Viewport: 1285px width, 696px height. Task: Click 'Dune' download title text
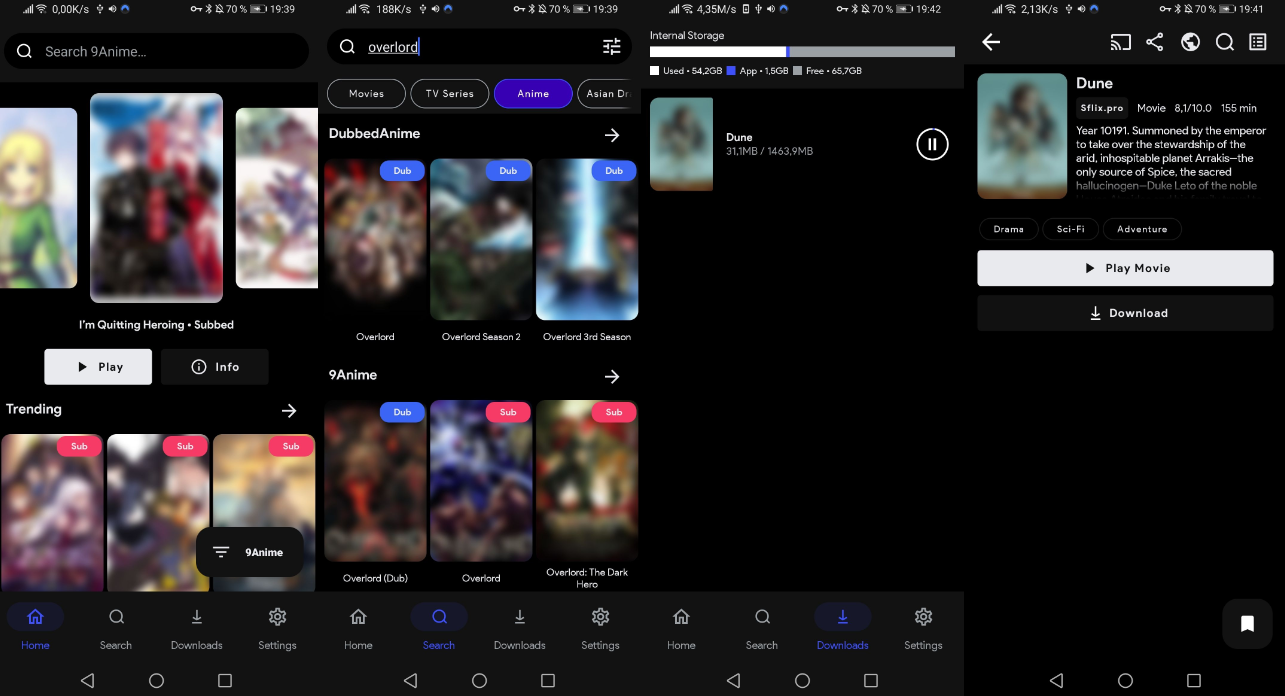[x=739, y=137]
